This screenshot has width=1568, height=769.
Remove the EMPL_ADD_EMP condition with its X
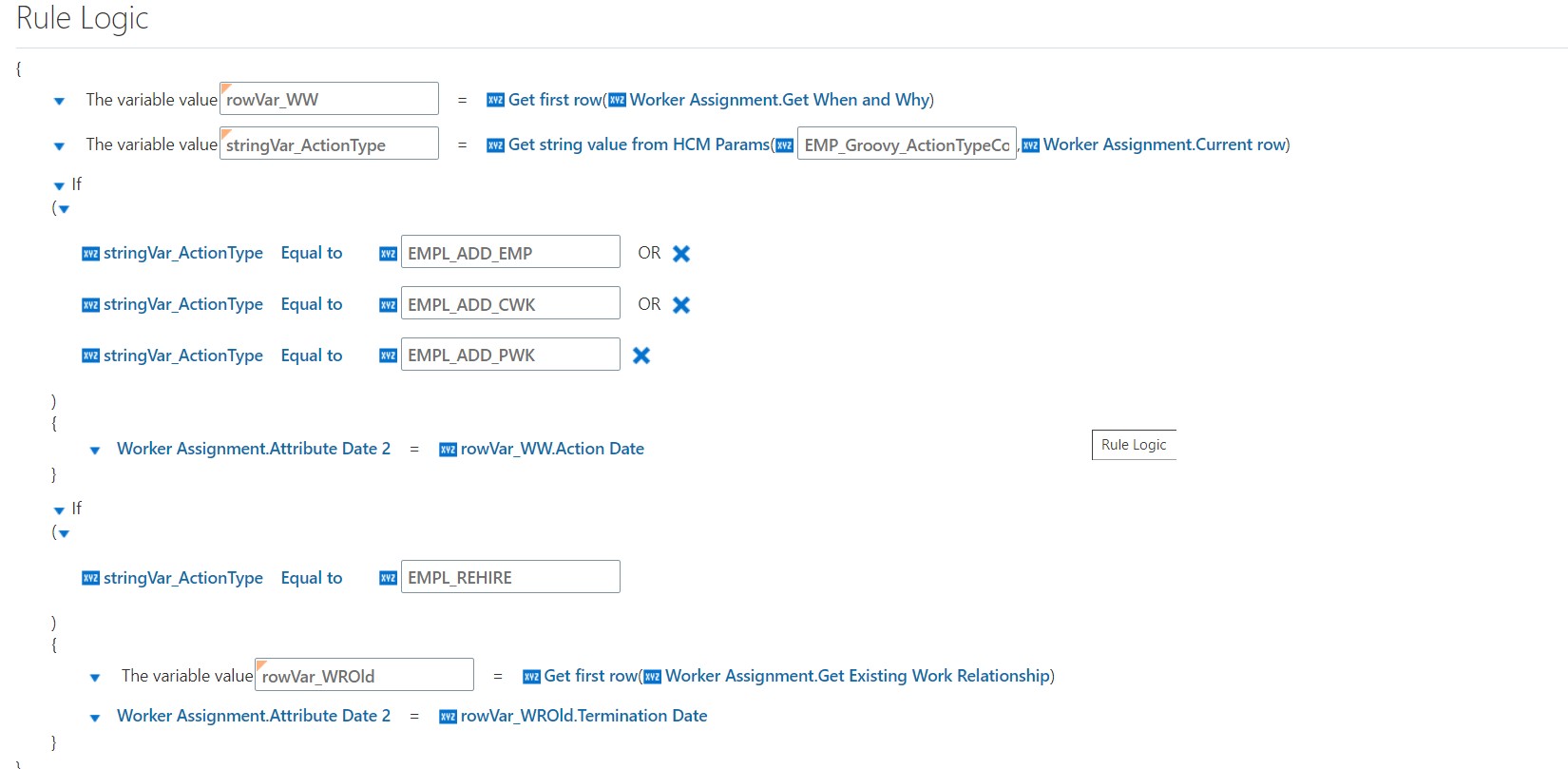coord(681,254)
